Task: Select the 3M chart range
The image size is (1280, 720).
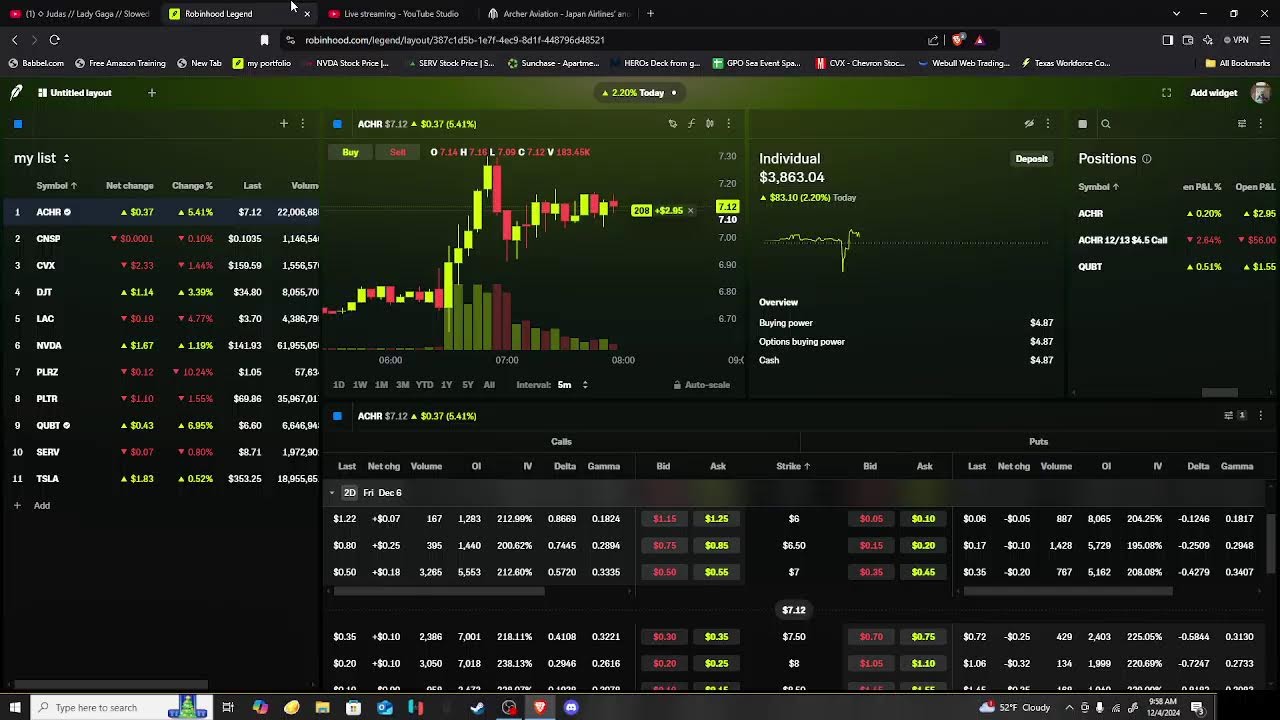Action: click(x=402, y=385)
